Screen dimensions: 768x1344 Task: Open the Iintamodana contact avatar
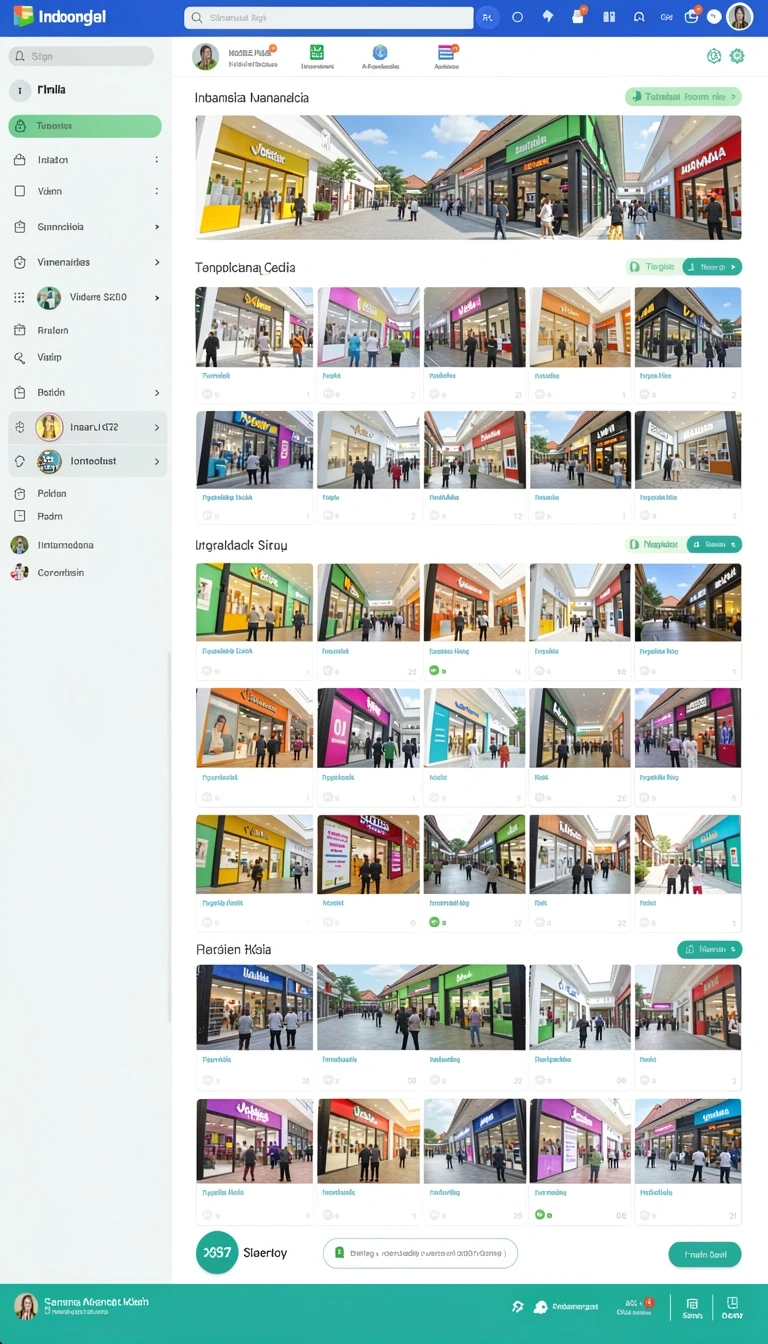tap(19, 545)
